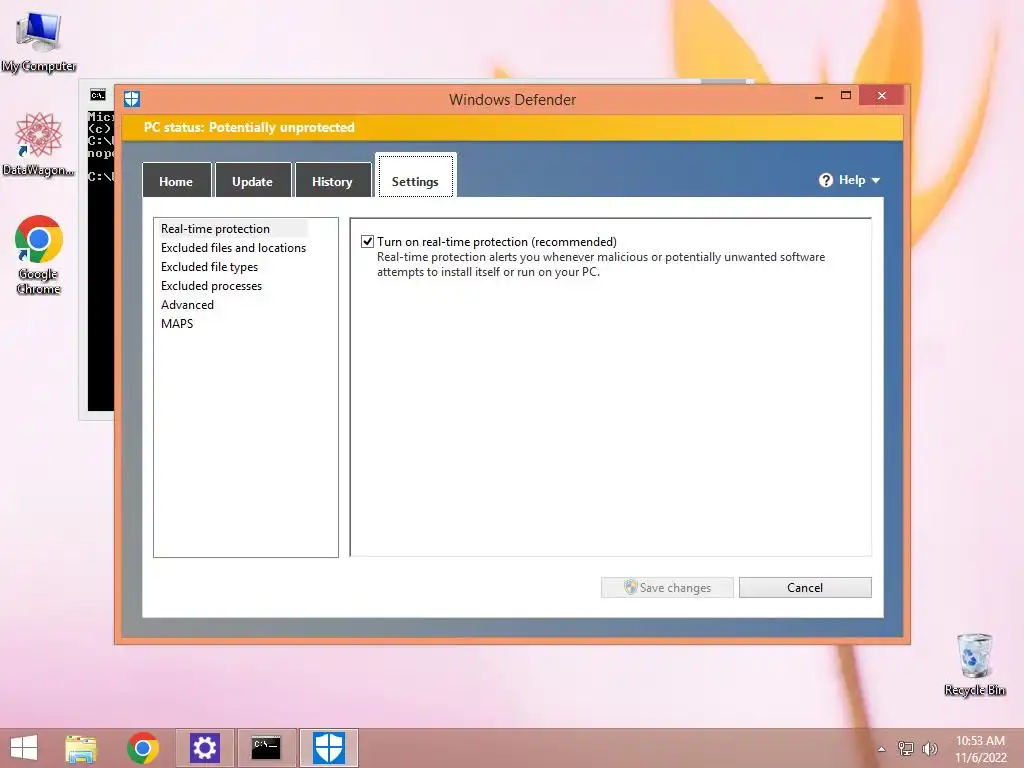Click the Command Prompt window title icon
This screenshot has height=768, width=1024.
[x=98, y=95]
